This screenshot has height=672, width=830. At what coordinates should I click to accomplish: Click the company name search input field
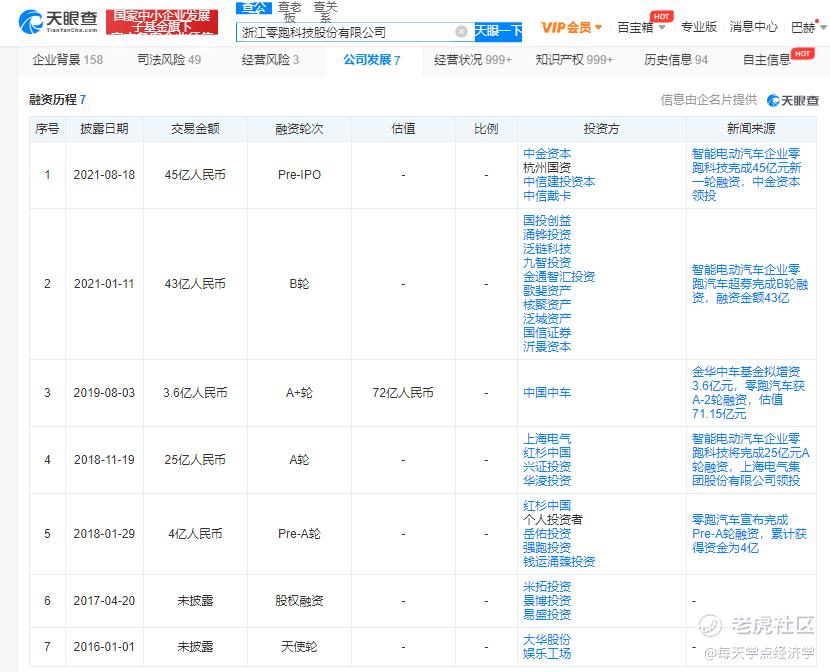(345, 32)
